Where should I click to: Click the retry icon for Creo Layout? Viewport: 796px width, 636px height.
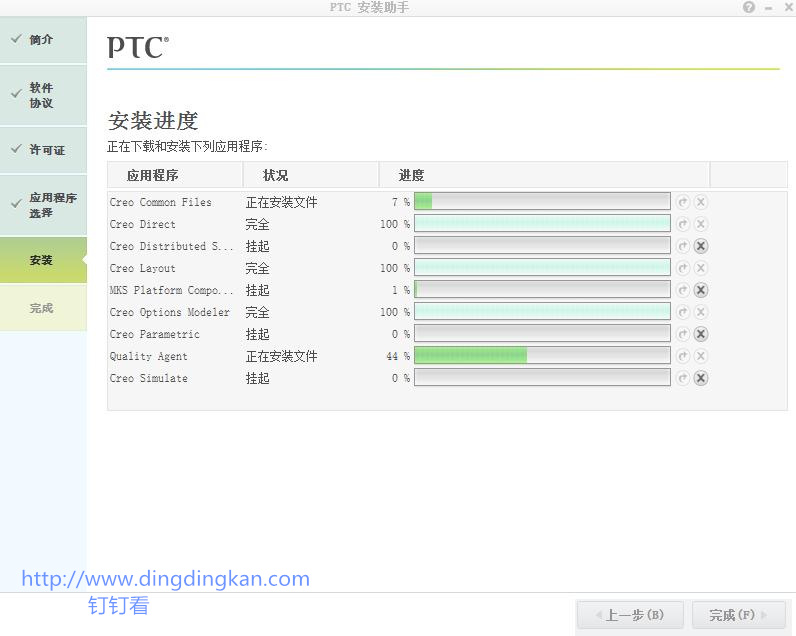coord(683,268)
